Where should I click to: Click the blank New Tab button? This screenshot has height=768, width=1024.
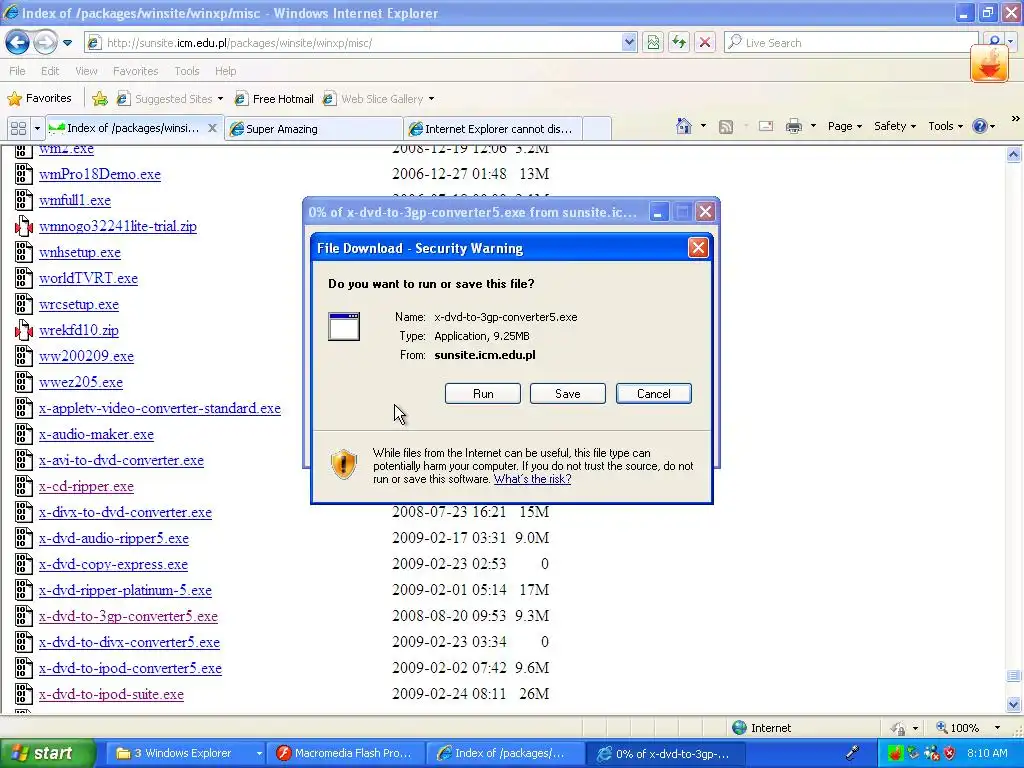pyautogui.click(x=597, y=129)
